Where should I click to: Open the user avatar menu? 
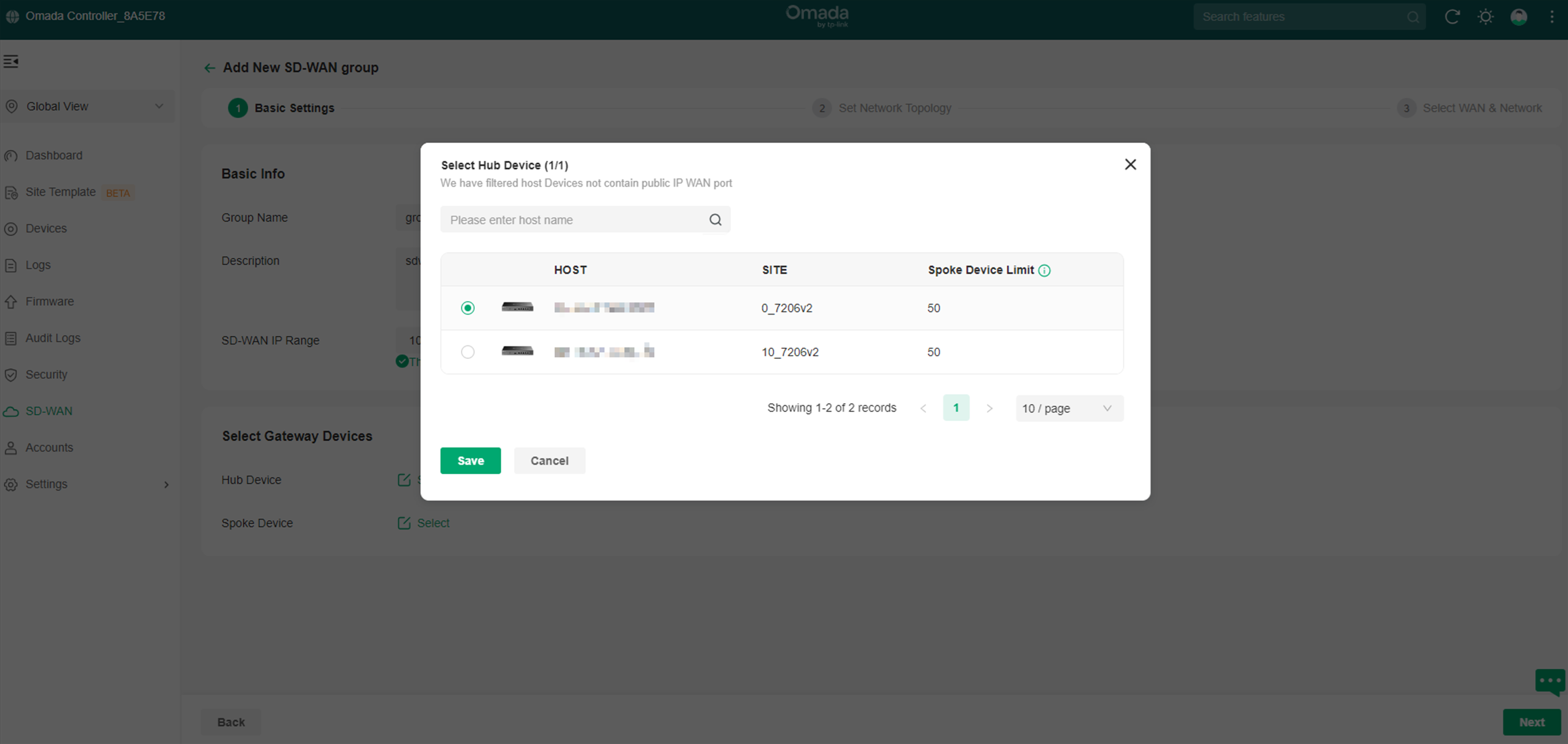click(x=1519, y=16)
